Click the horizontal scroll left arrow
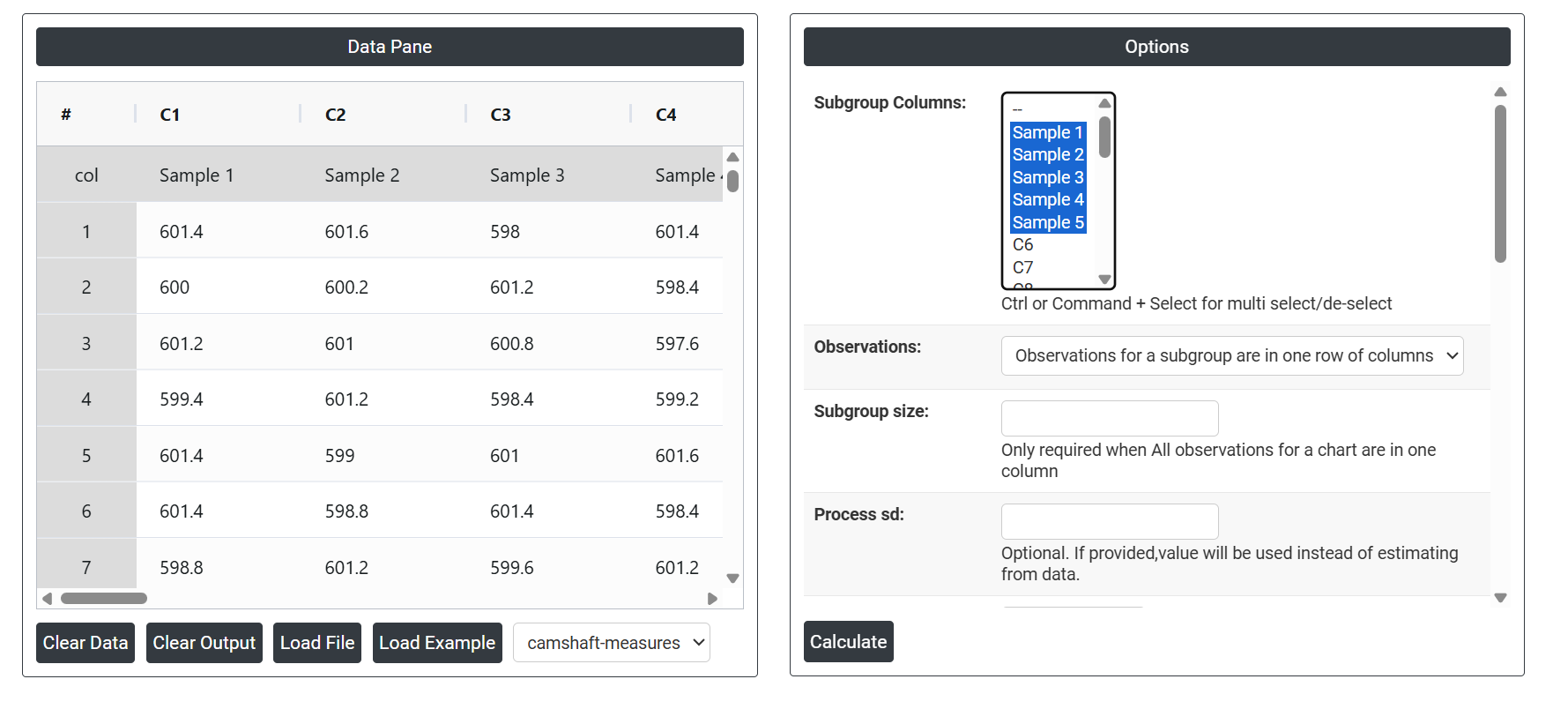 [x=48, y=599]
